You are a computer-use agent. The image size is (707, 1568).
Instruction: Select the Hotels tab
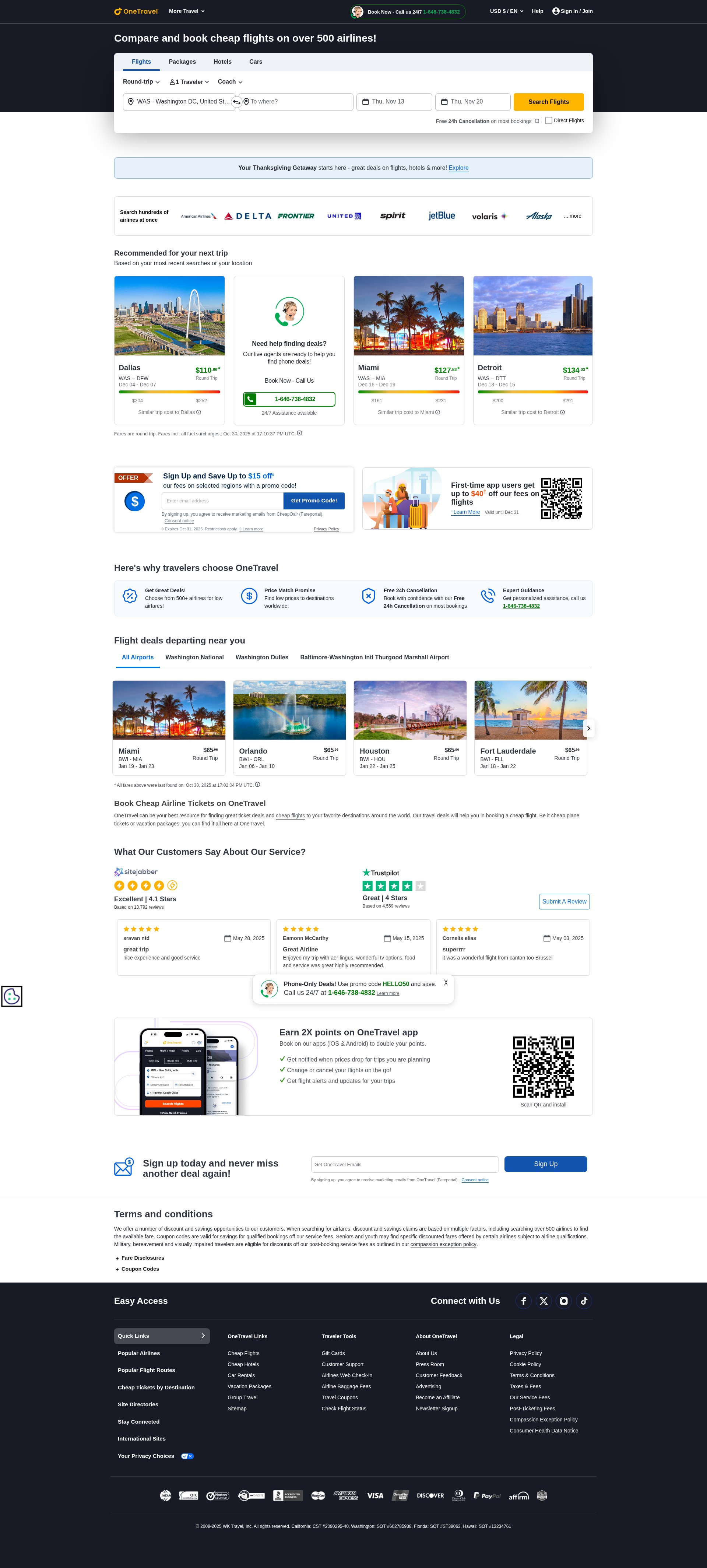tap(223, 62)
